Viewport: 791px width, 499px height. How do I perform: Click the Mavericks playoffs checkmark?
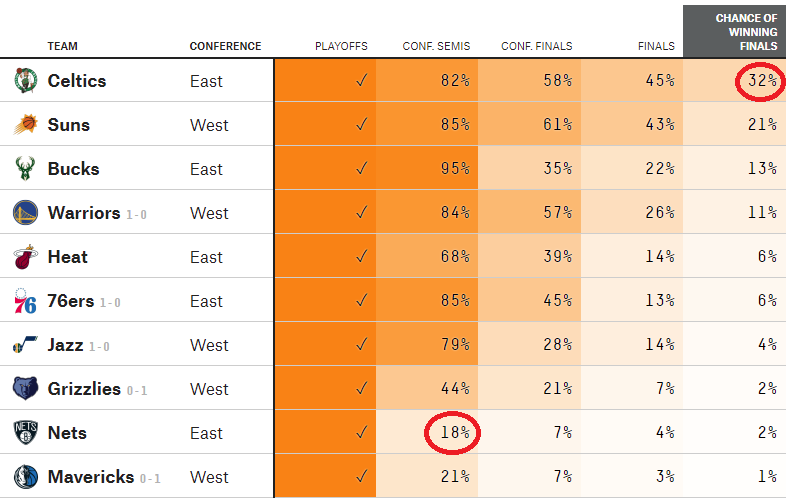361,477
